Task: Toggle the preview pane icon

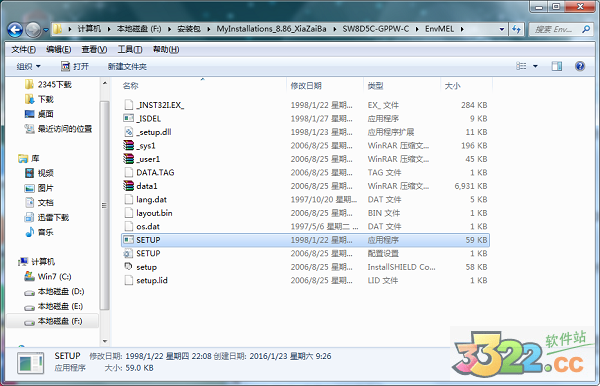Action: click(556, 66)
